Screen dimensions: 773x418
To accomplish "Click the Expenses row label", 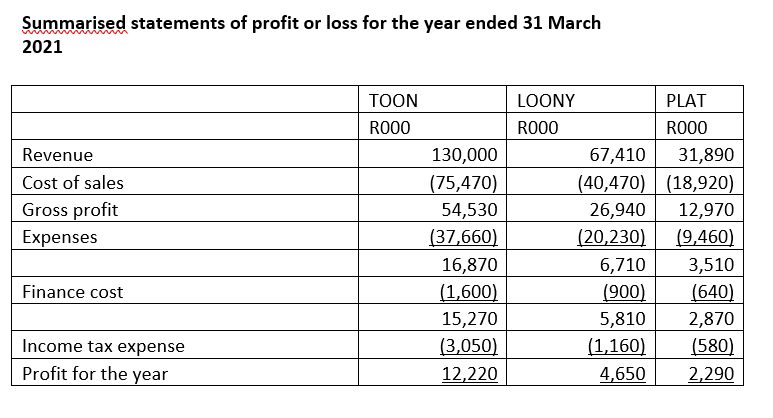I will 60,237.
